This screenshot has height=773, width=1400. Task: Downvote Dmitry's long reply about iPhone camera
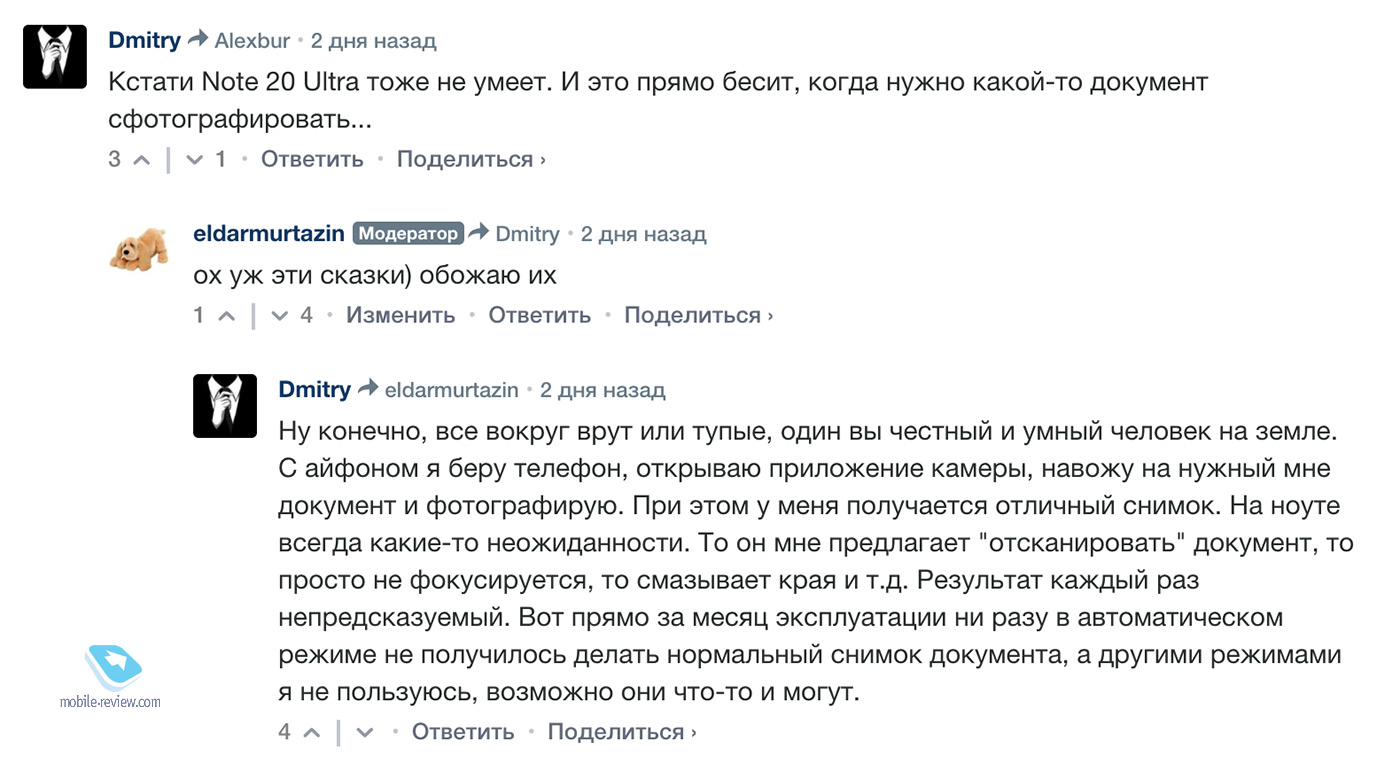tap(365, 733)
